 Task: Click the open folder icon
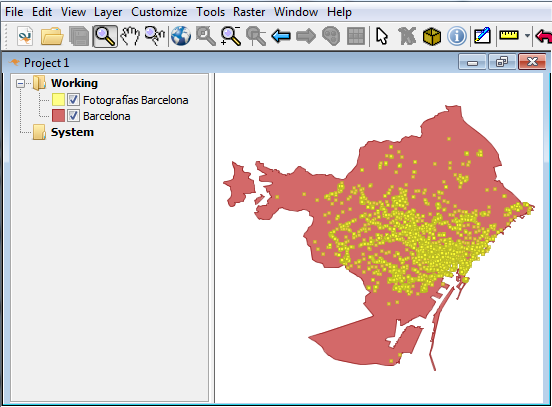52,36
